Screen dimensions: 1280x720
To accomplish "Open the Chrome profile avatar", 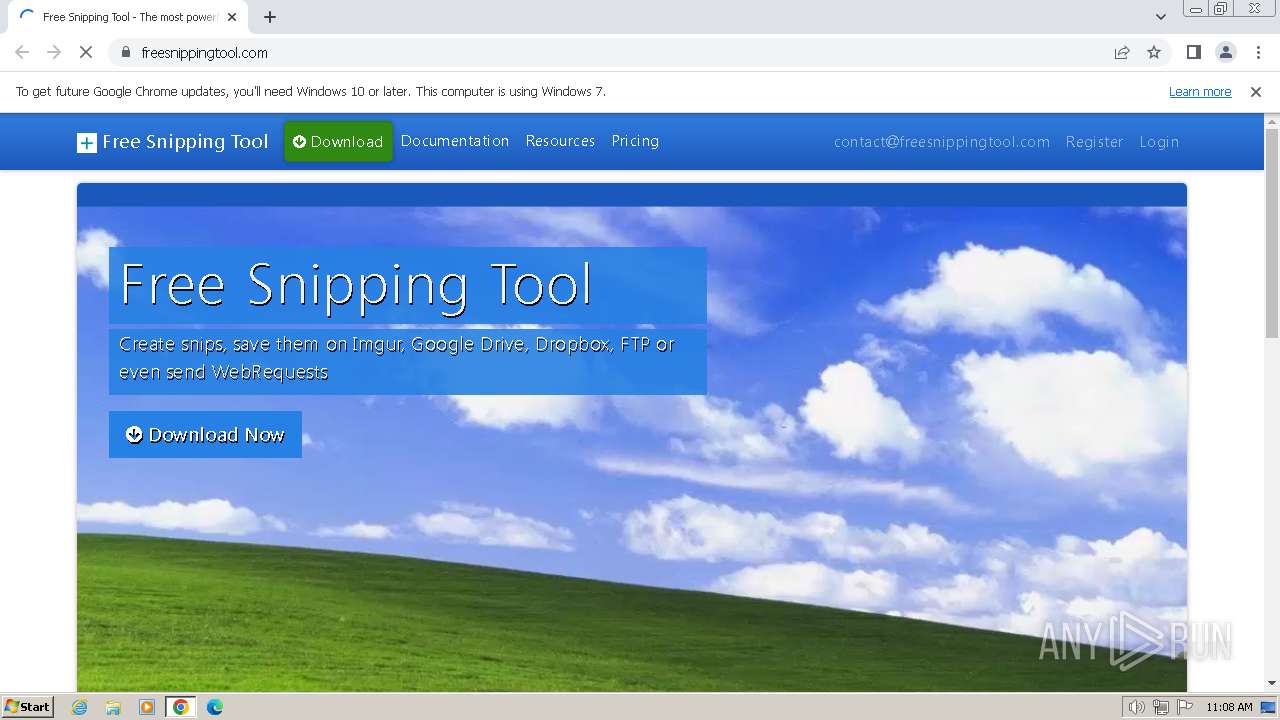I will [1225, 53].
